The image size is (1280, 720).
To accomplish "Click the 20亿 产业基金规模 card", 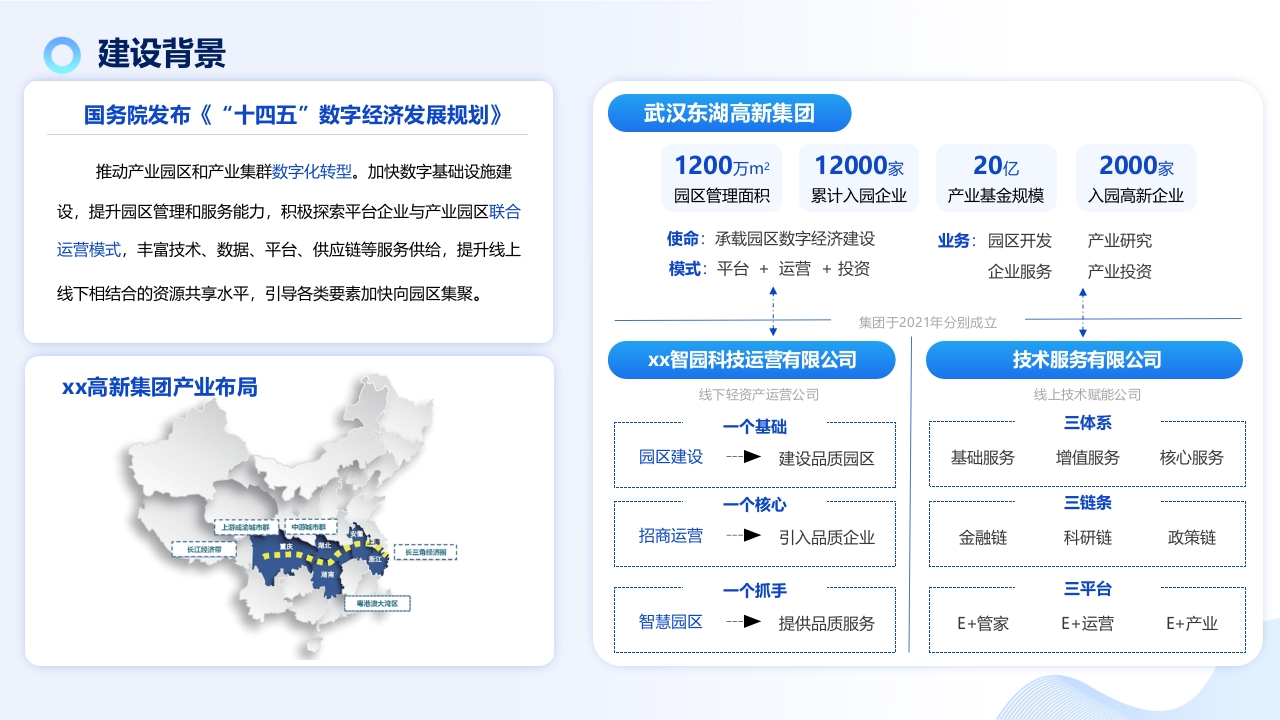I will 996,178.
